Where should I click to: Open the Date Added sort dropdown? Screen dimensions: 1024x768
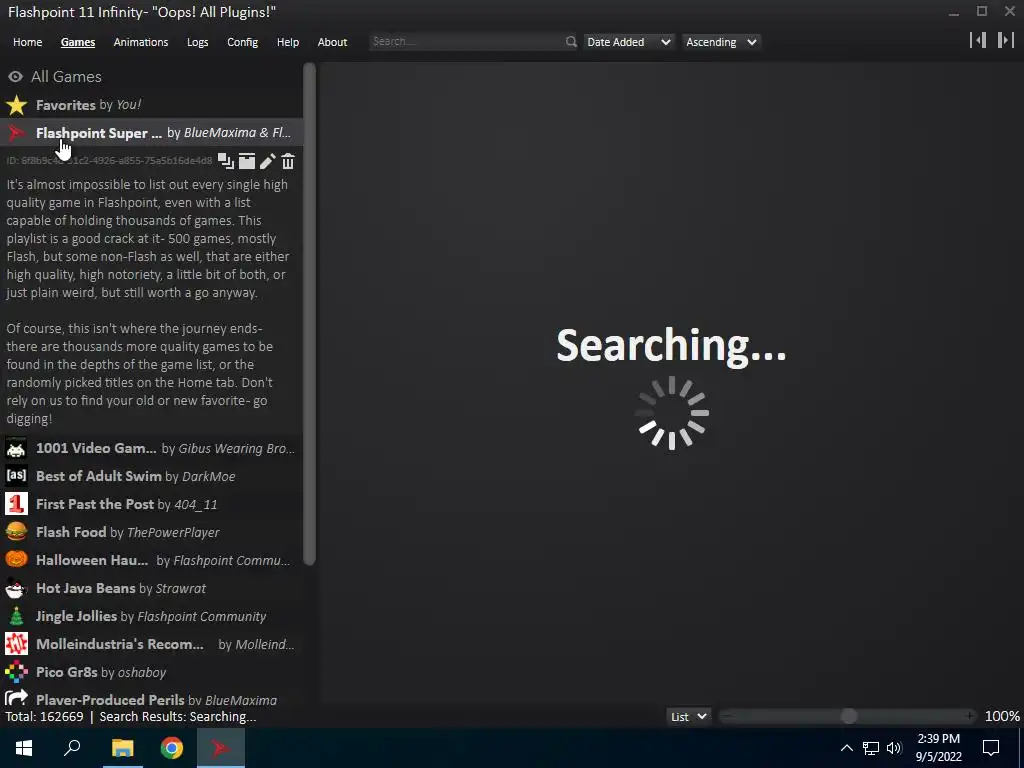coord(628,42)
